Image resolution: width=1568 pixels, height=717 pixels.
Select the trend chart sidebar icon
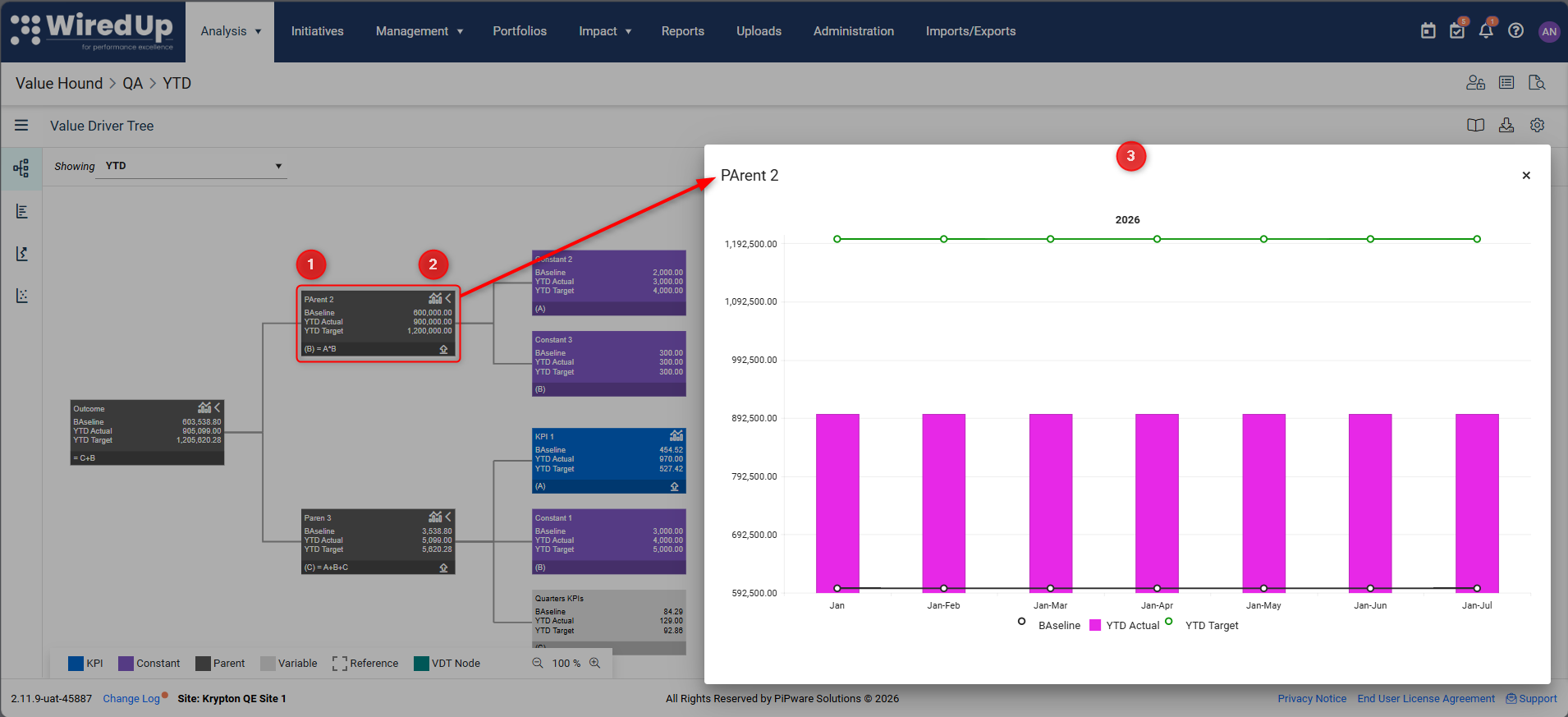tap(21, 254)
